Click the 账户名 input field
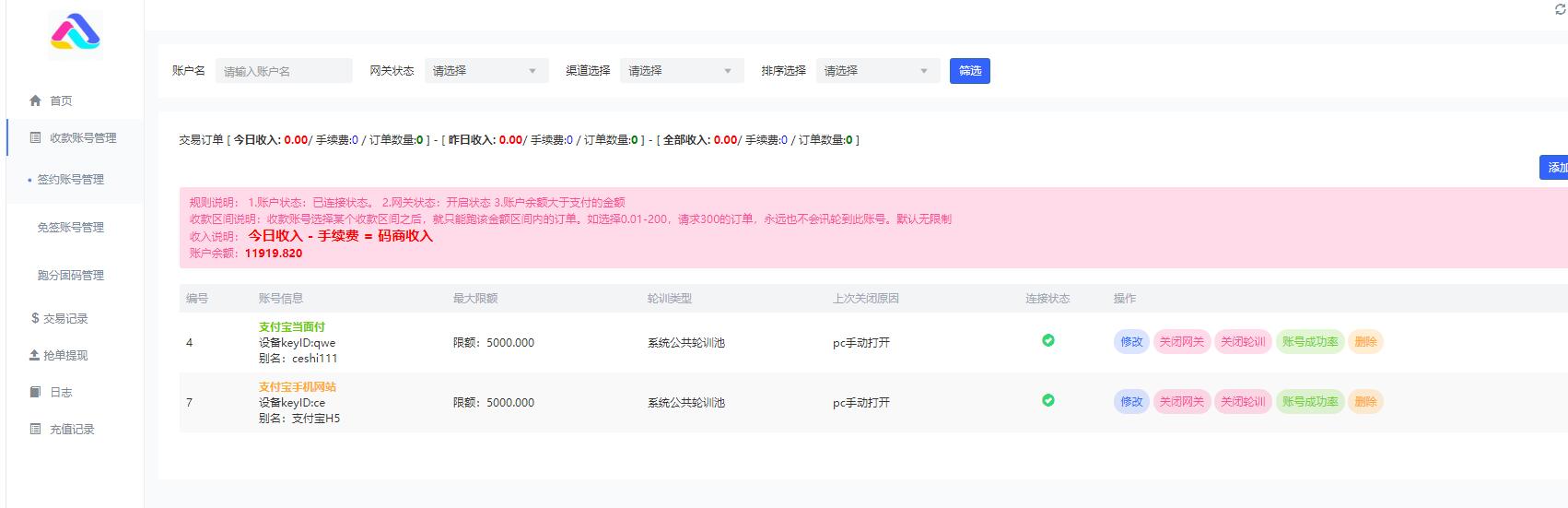The height and width of the screenshot is (508, 1568). pos(284,71)
